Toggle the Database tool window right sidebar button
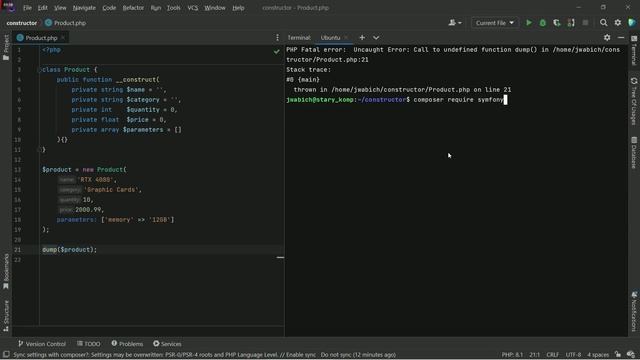640x360 pixels. 634,152
